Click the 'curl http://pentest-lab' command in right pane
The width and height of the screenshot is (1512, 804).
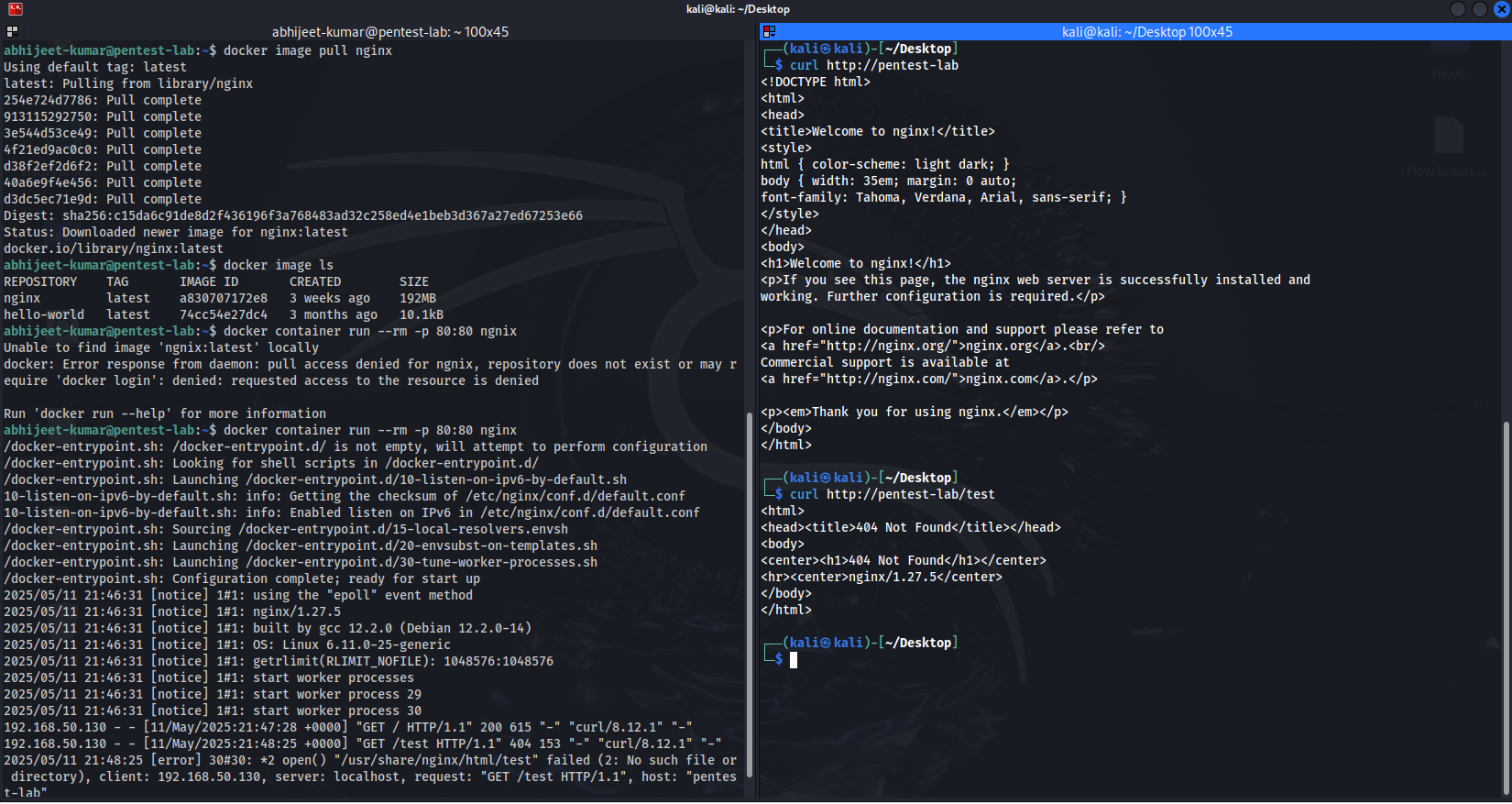[874, 65]
